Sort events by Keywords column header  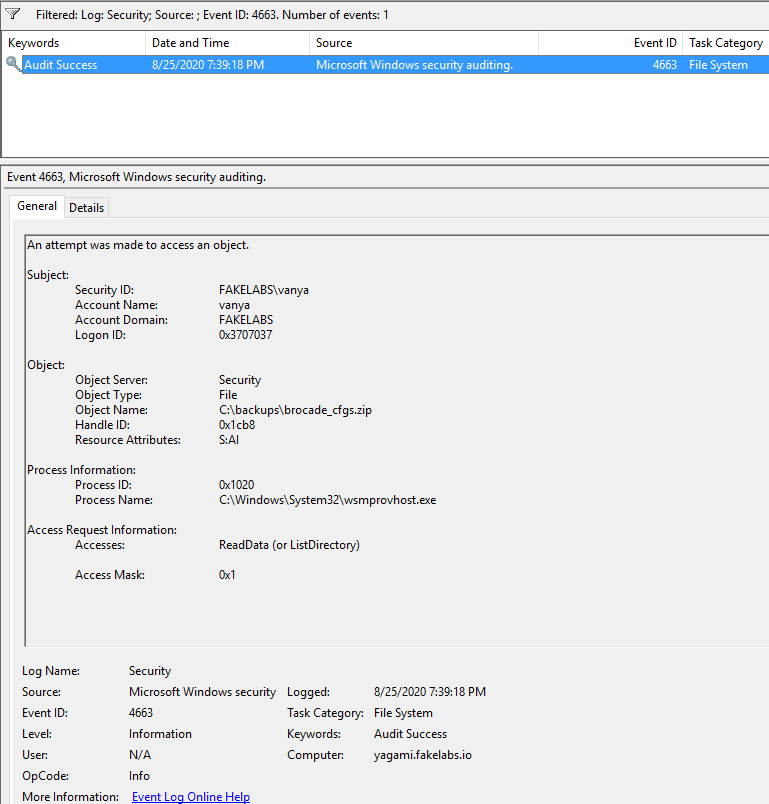point(34,43)
